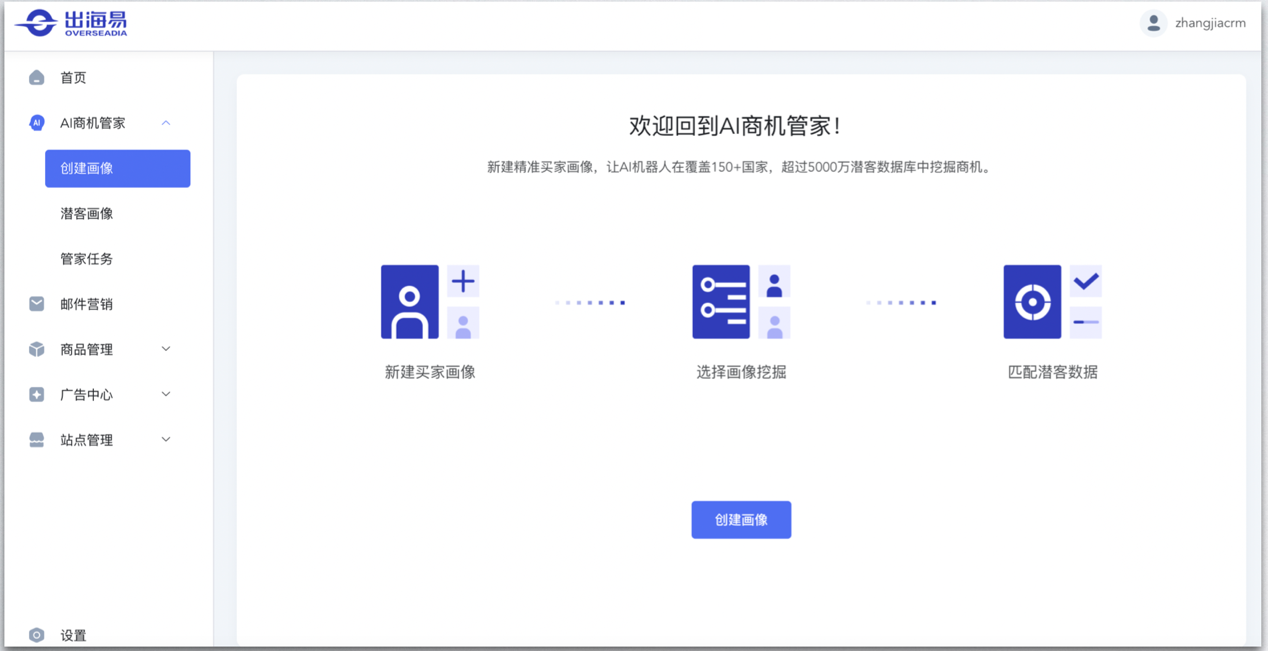Screen dimensions: 1268x651
Task: Expand the 商品管理 submenu
Action: click(x=166, y=349)
